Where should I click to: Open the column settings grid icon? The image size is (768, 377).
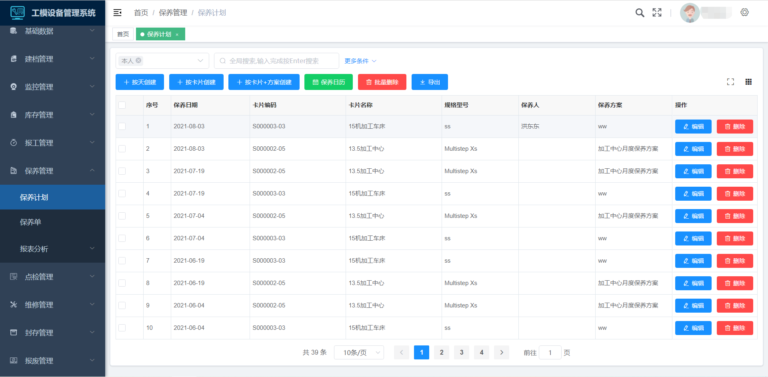748,82
